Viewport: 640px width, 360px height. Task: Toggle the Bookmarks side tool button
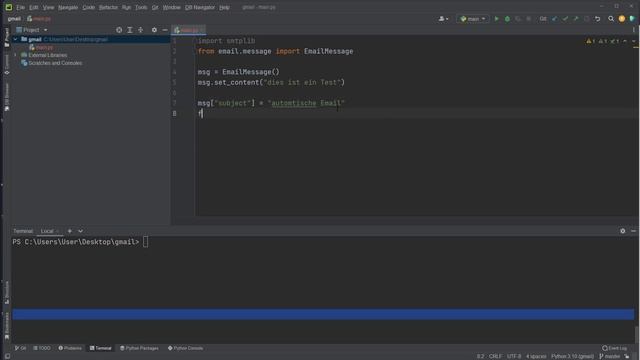click(7, 326)
